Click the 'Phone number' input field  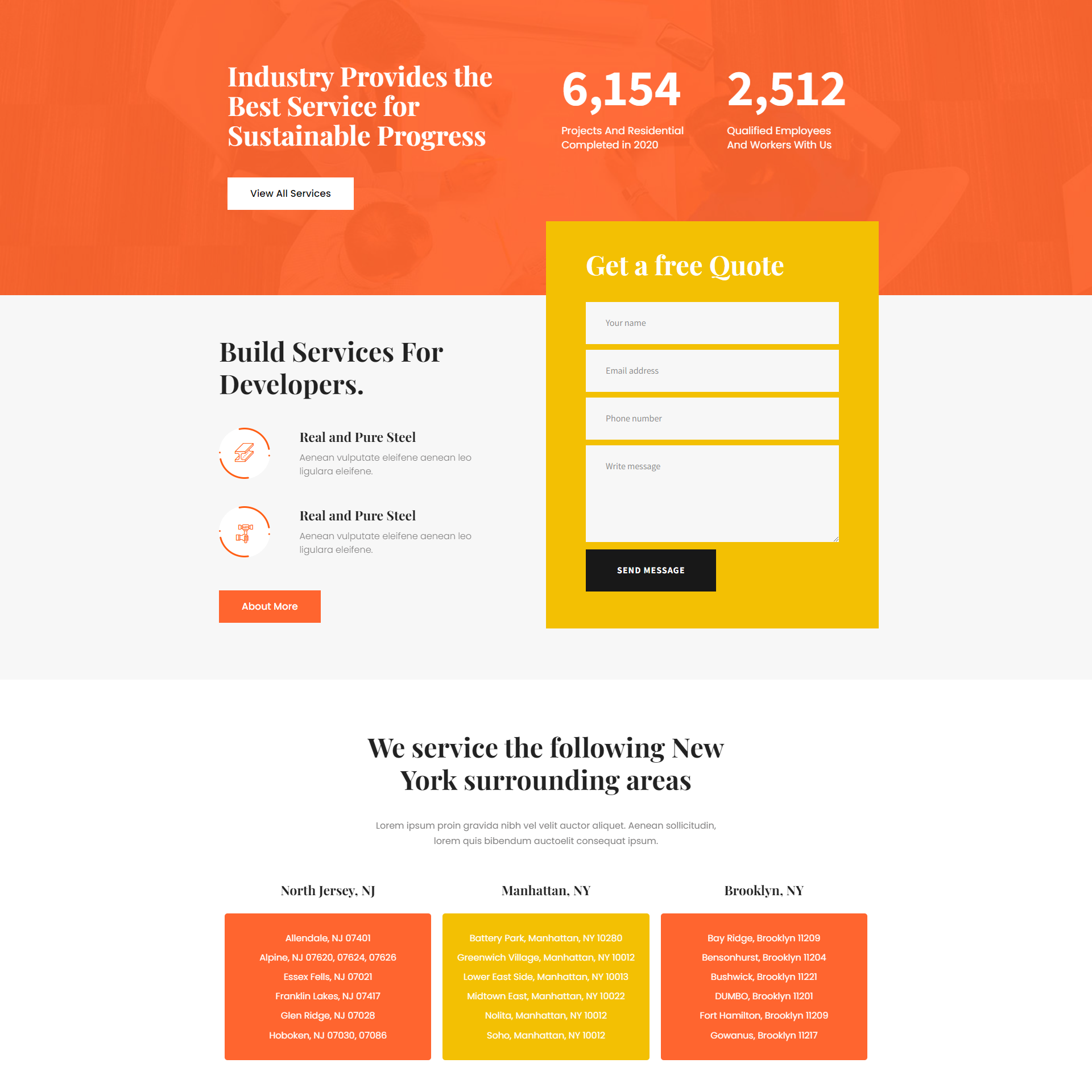[x=712, y=418]
